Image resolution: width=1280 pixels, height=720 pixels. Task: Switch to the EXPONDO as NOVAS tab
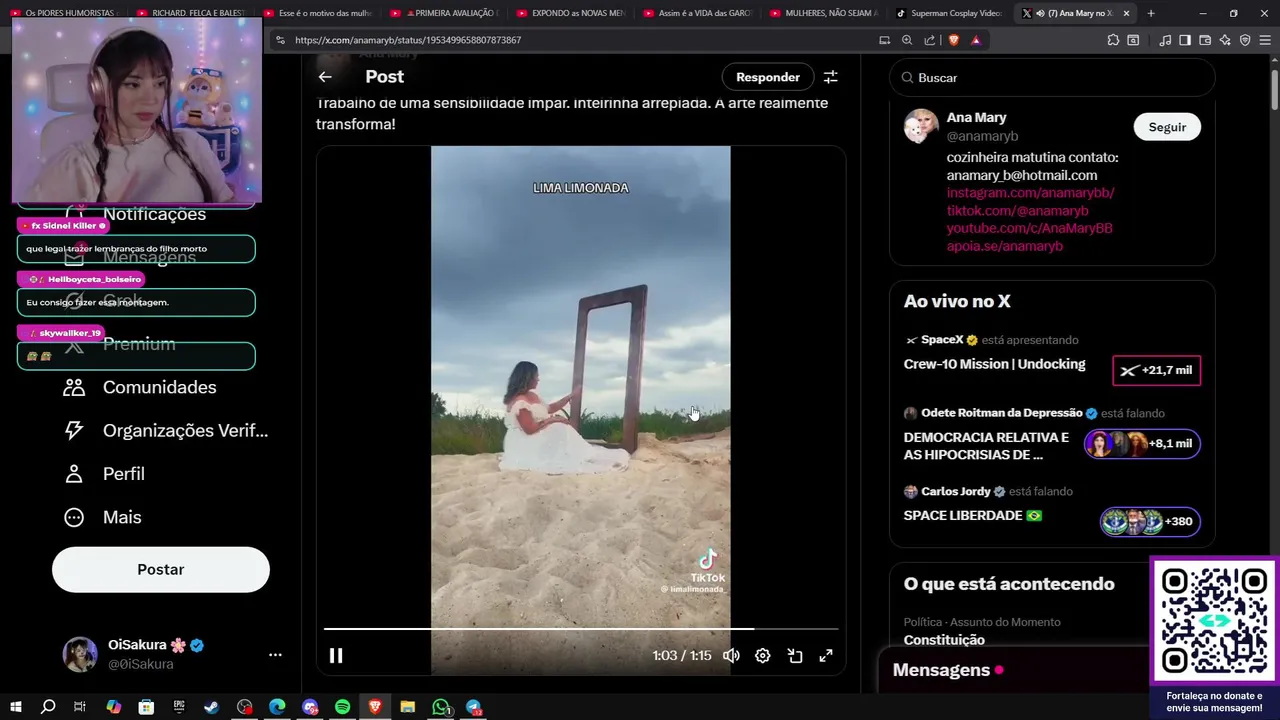pyautogui.click(x=570, y=13)
